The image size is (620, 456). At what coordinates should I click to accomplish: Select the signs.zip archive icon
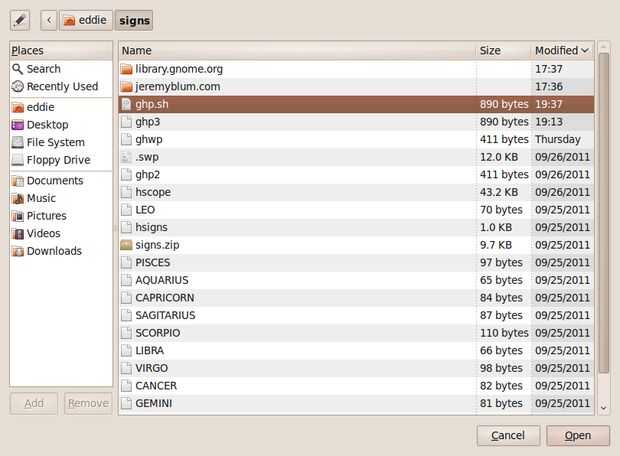tap(126, 245)
